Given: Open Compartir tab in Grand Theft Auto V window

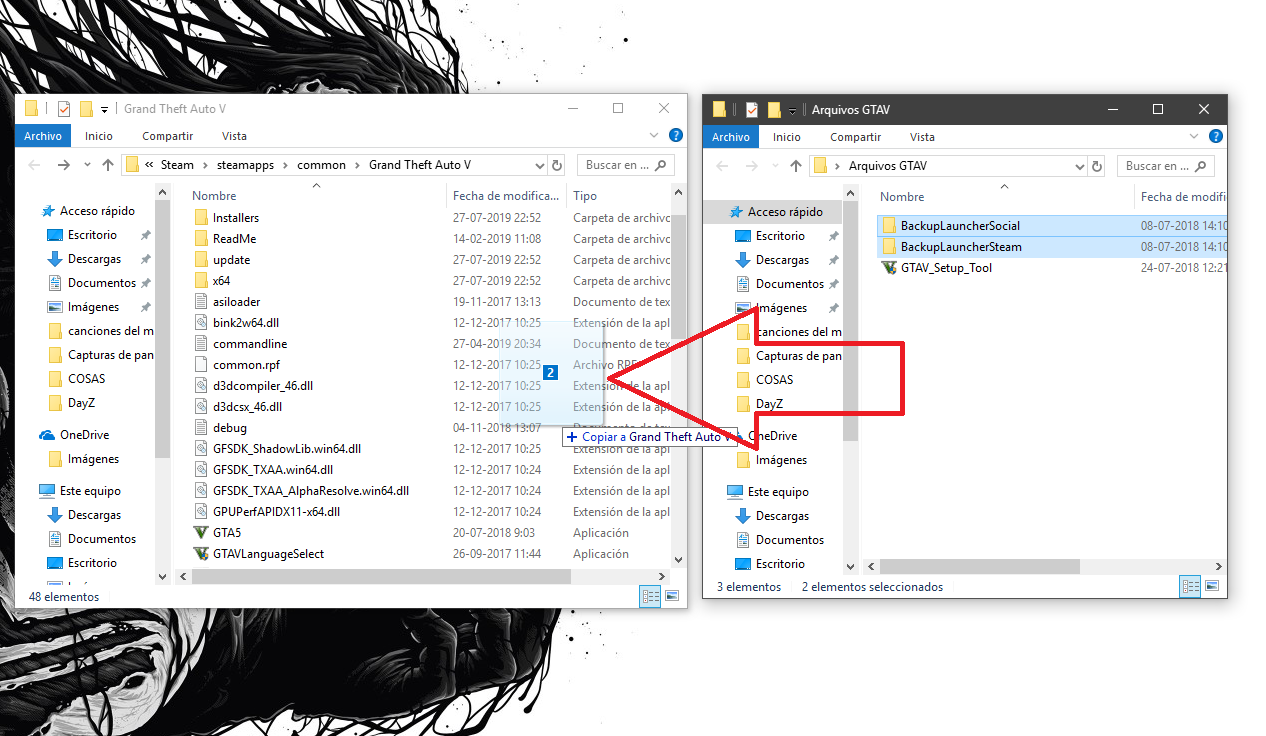Looking at the screenshot, I should click(x=167, y=136).
